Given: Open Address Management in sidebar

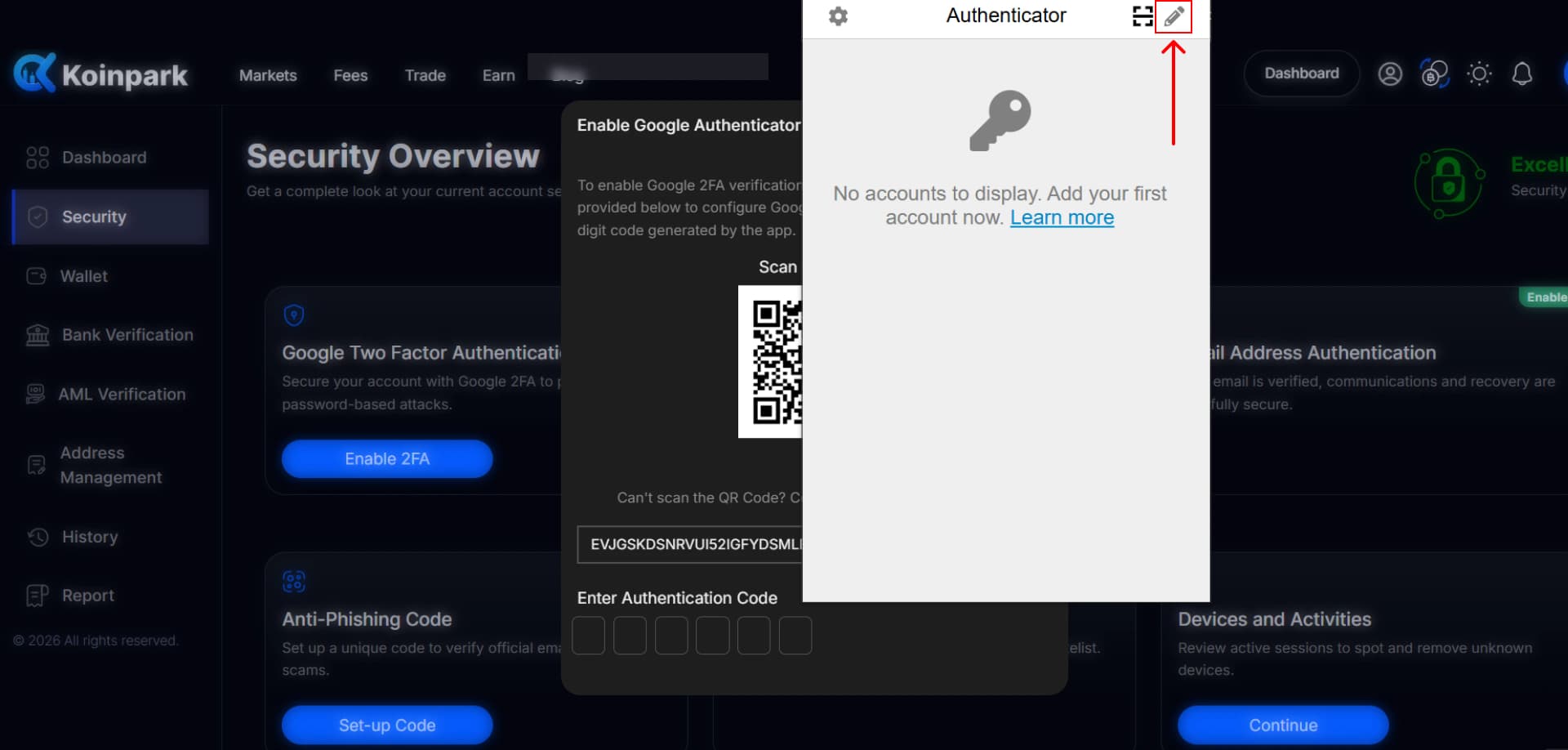Looking at the screenshot, I should [x=94, y=465].
